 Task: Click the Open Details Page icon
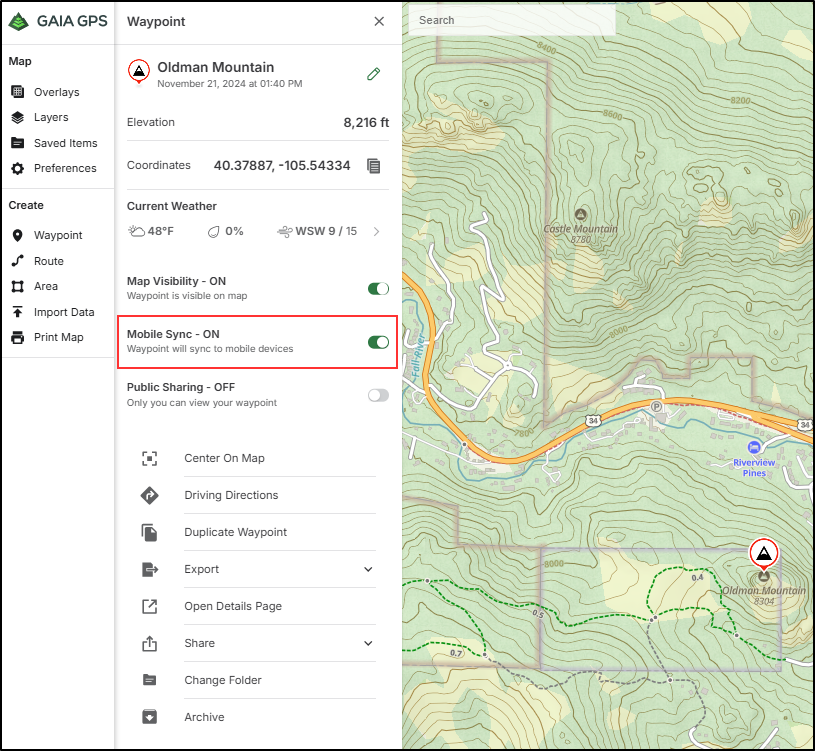(149, 607)
